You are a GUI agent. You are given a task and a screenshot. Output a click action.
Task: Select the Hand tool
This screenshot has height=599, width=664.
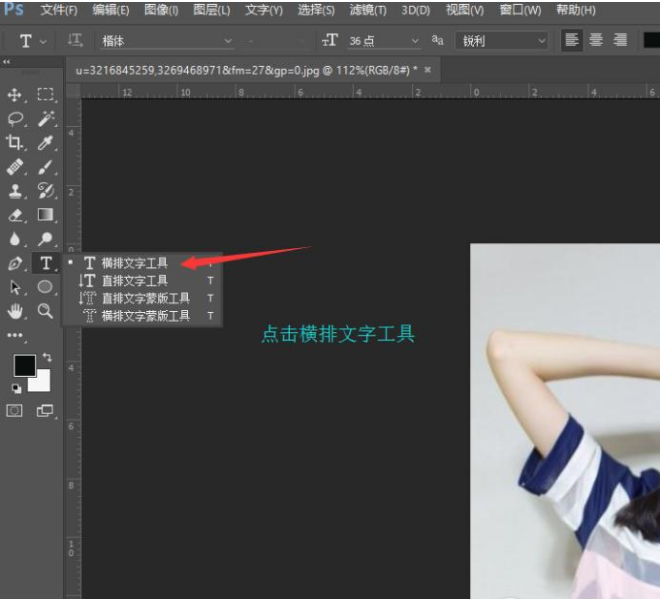click(15, 311)
